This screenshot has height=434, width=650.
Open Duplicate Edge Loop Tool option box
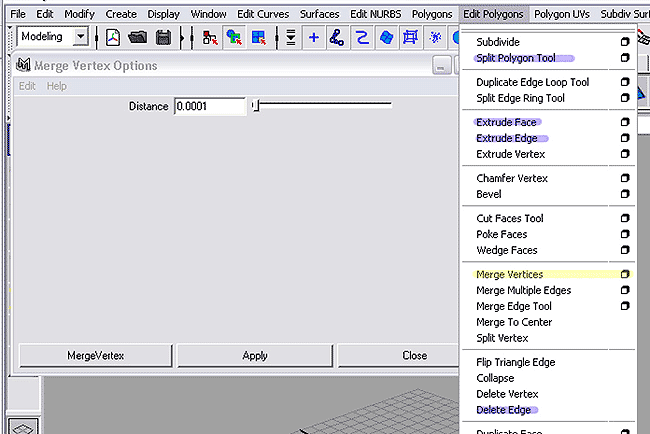(x=625, y=82)
